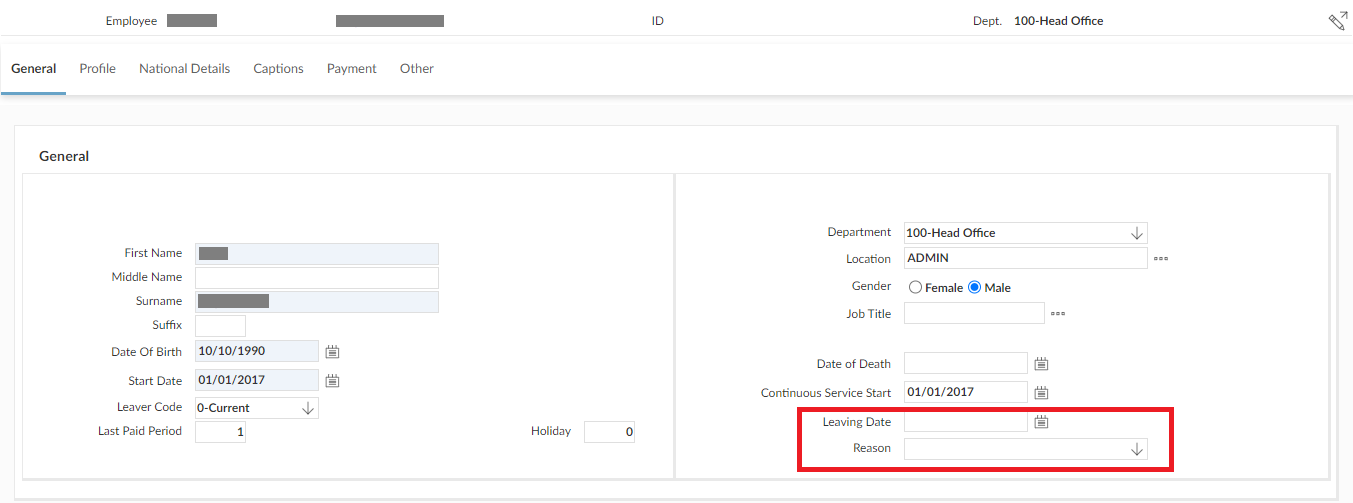
Task: Click the Location field showing ADMIN
Action: (1026, 258)
